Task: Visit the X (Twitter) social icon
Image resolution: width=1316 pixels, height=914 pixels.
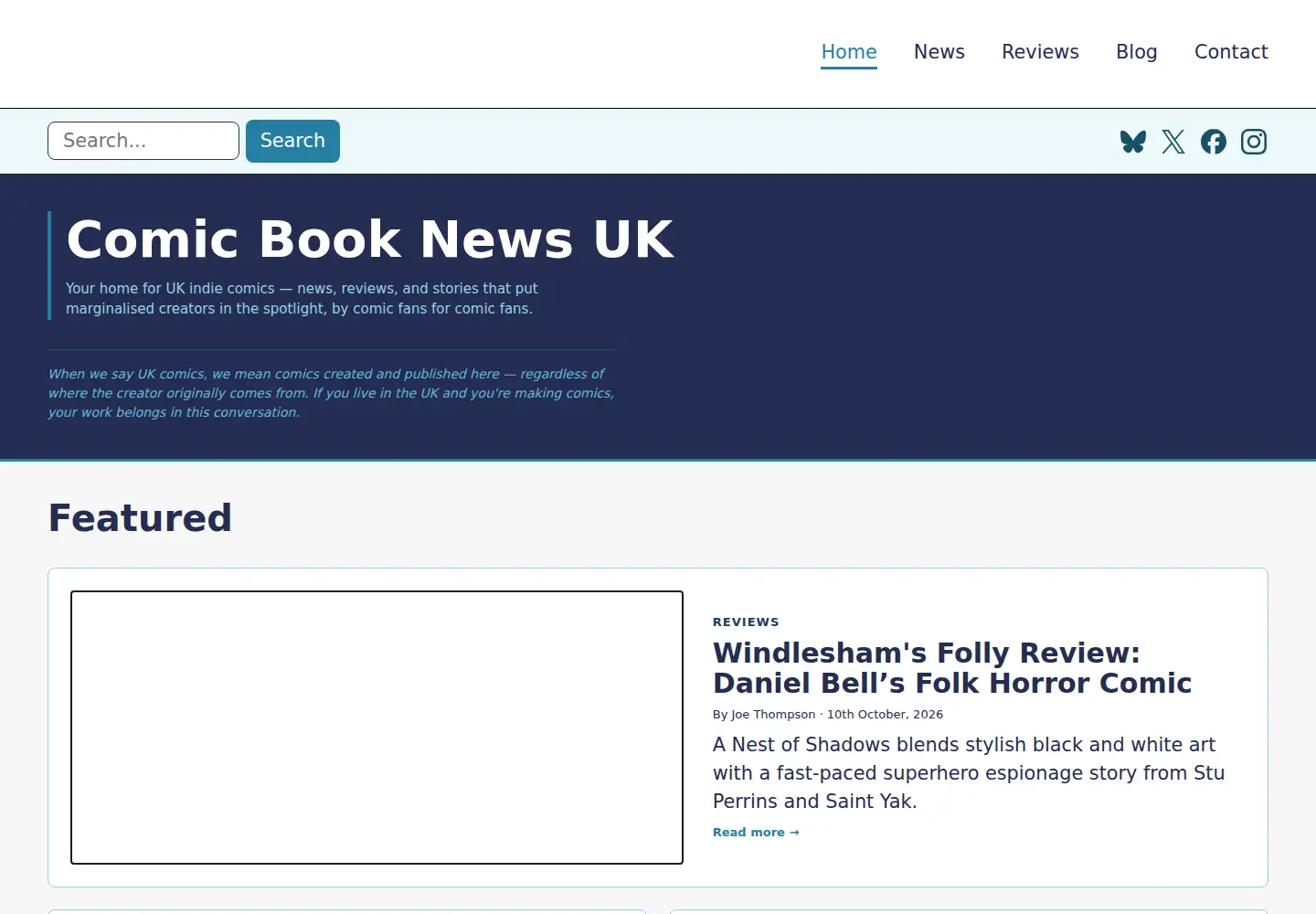Action: (1173, 142)
